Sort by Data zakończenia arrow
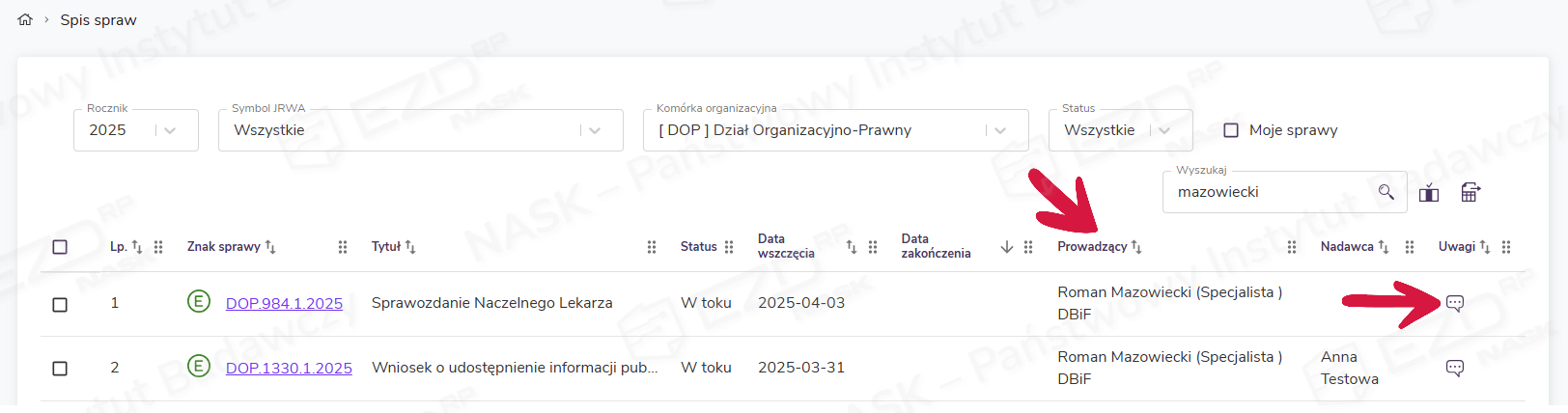This screenshot has height=413, width=1568. click(x=1006, y=247)
